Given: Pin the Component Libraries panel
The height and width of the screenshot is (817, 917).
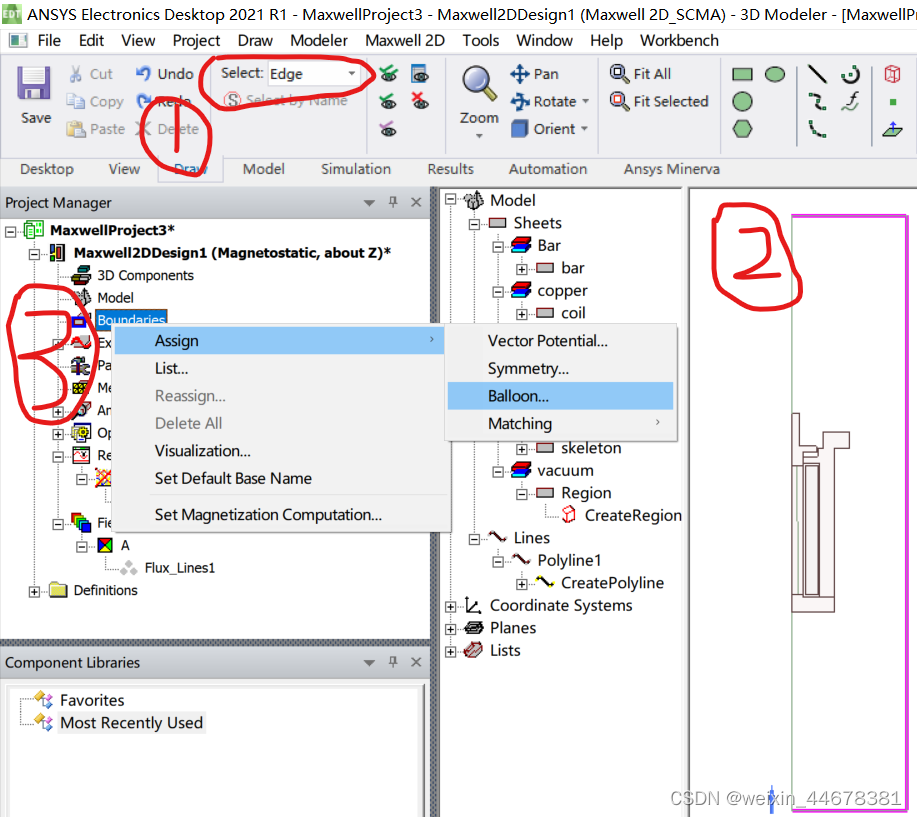Looking at the screenshot, I should tap(393, 662).
